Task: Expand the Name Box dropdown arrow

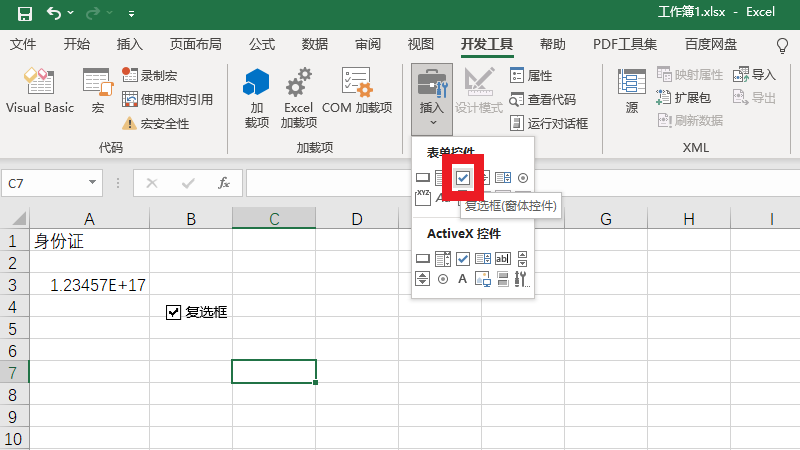Action: pos(93,183)
